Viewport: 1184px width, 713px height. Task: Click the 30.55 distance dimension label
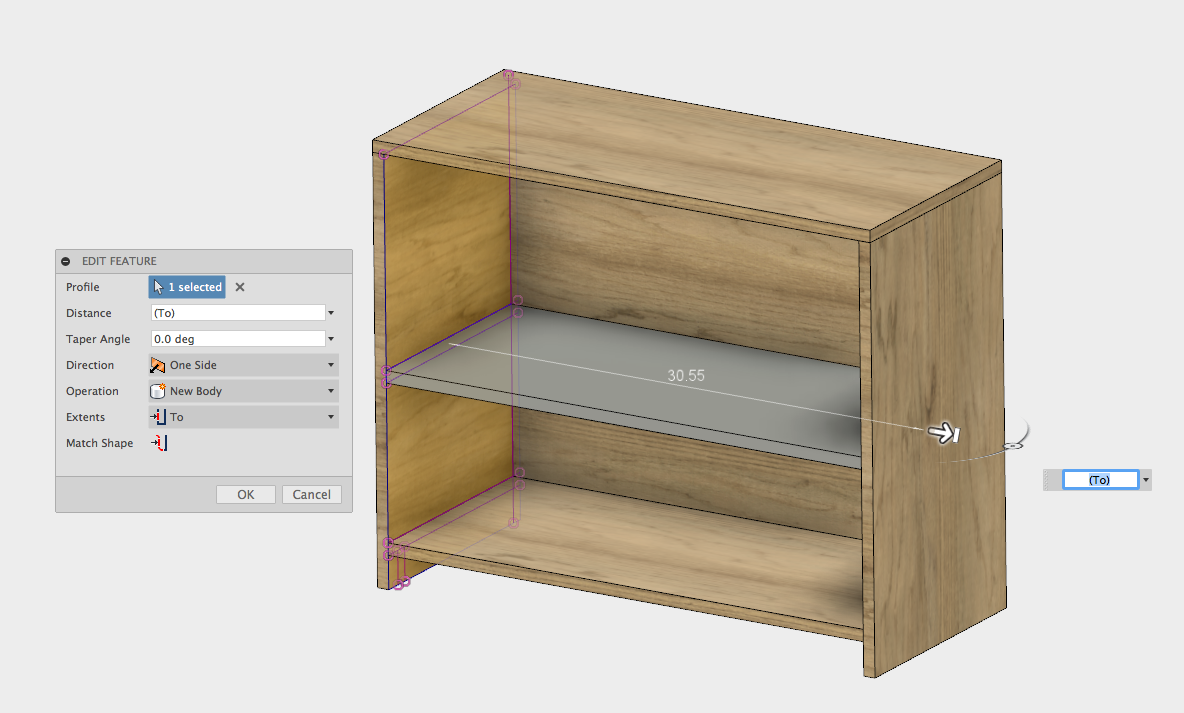coord(686,375)
